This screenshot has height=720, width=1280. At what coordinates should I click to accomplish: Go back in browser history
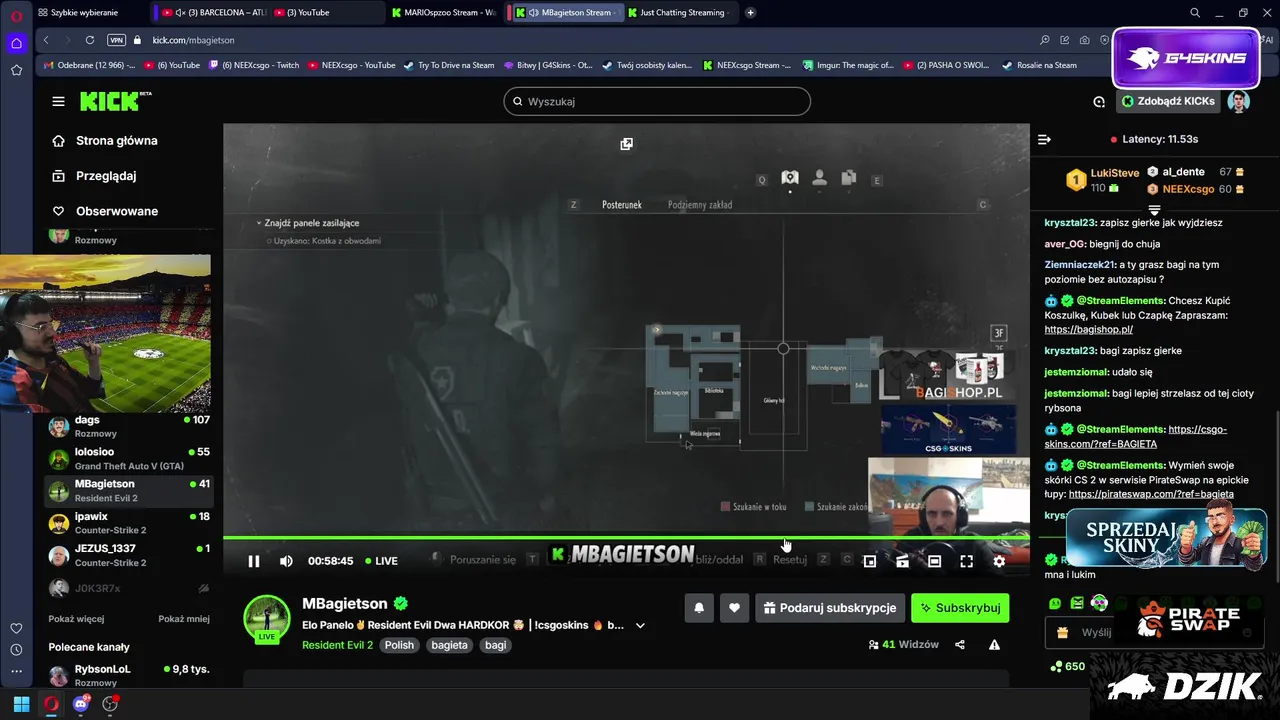coord(46,40)
